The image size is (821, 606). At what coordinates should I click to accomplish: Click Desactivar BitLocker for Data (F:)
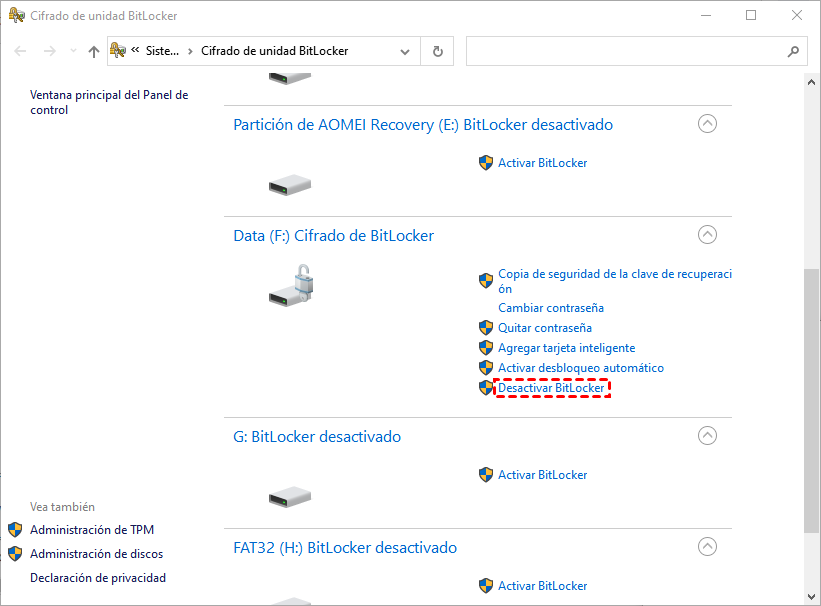coord(551,388)
